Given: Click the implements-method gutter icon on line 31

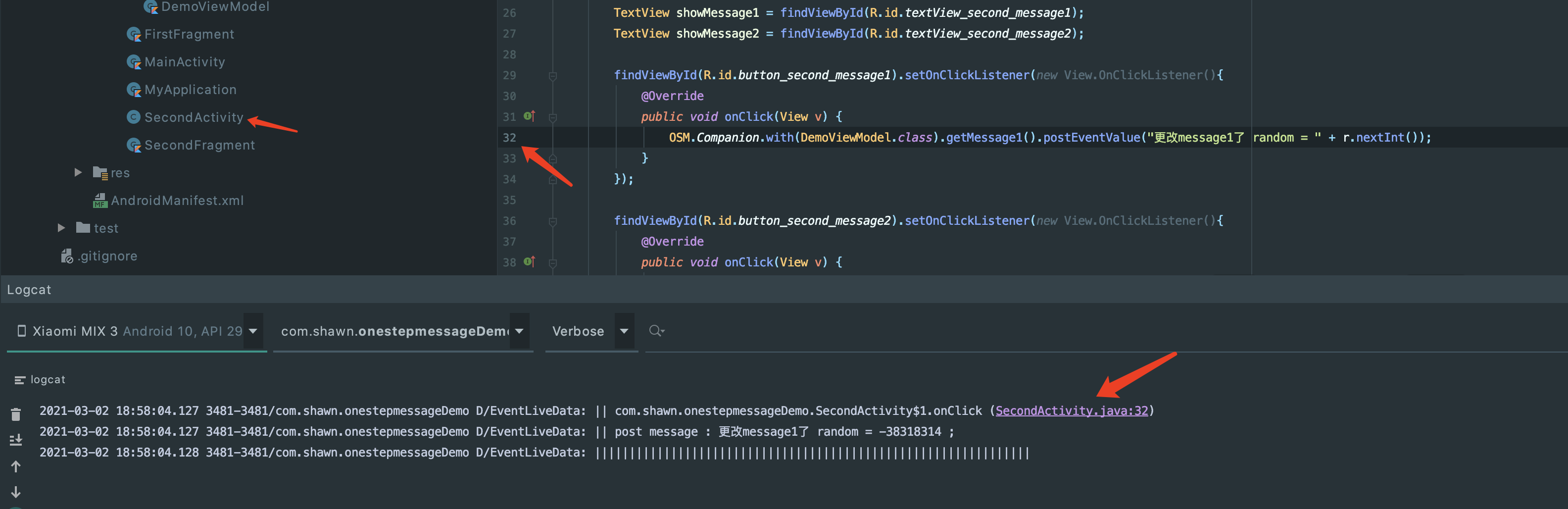Looking at the screenshot, I should tap(529, 116).
